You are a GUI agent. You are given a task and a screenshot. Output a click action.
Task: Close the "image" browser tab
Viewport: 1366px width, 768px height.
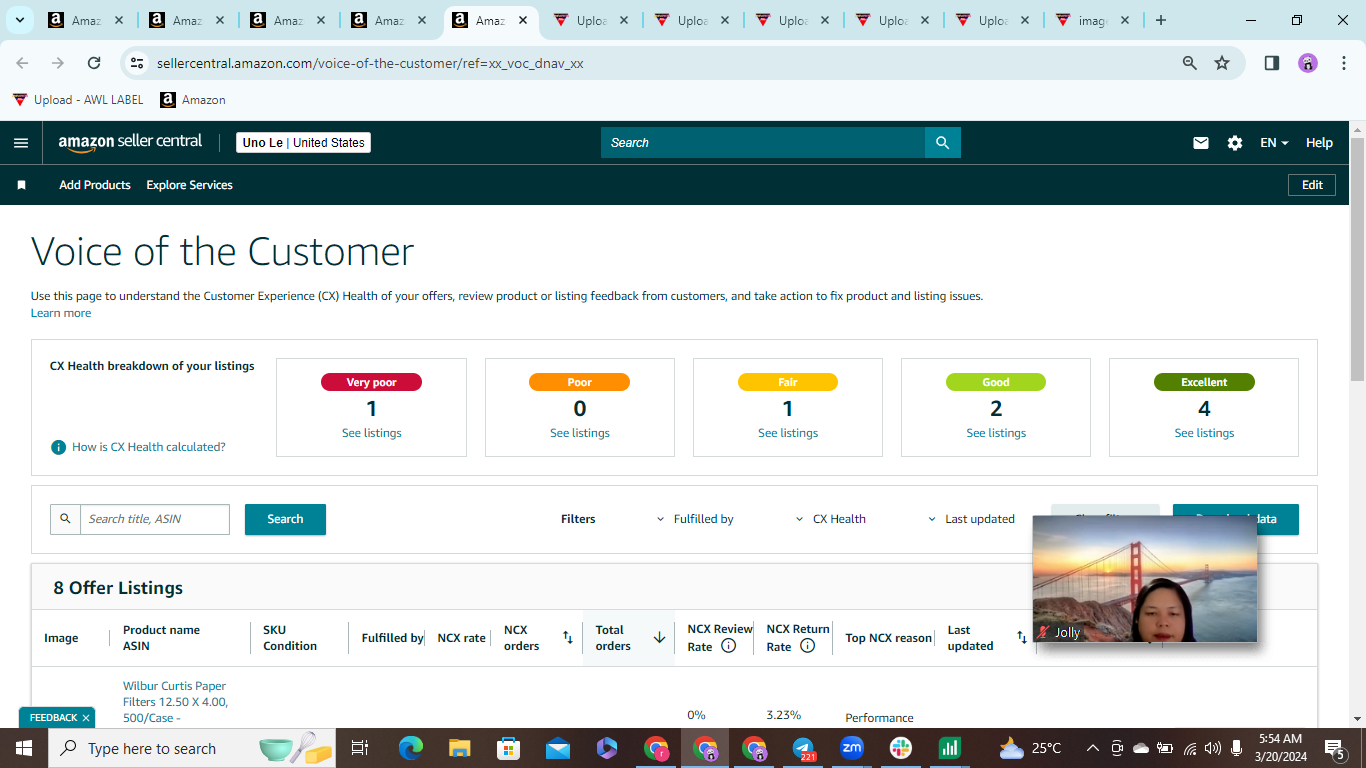(x=1125, y=20)
